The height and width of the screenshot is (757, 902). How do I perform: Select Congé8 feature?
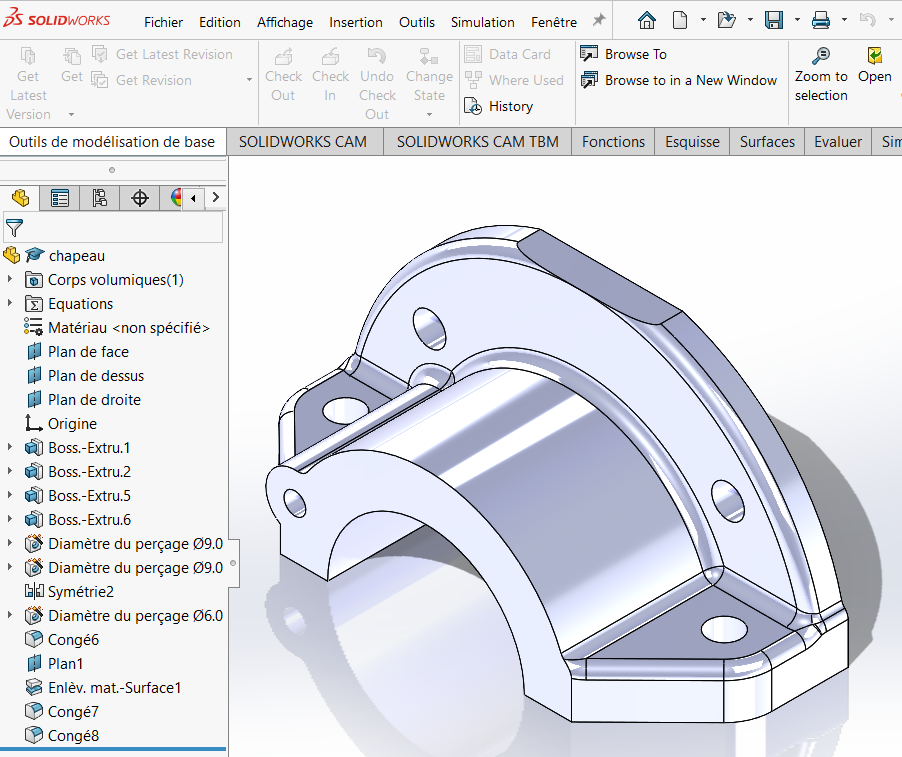click(x=73, y=735)
